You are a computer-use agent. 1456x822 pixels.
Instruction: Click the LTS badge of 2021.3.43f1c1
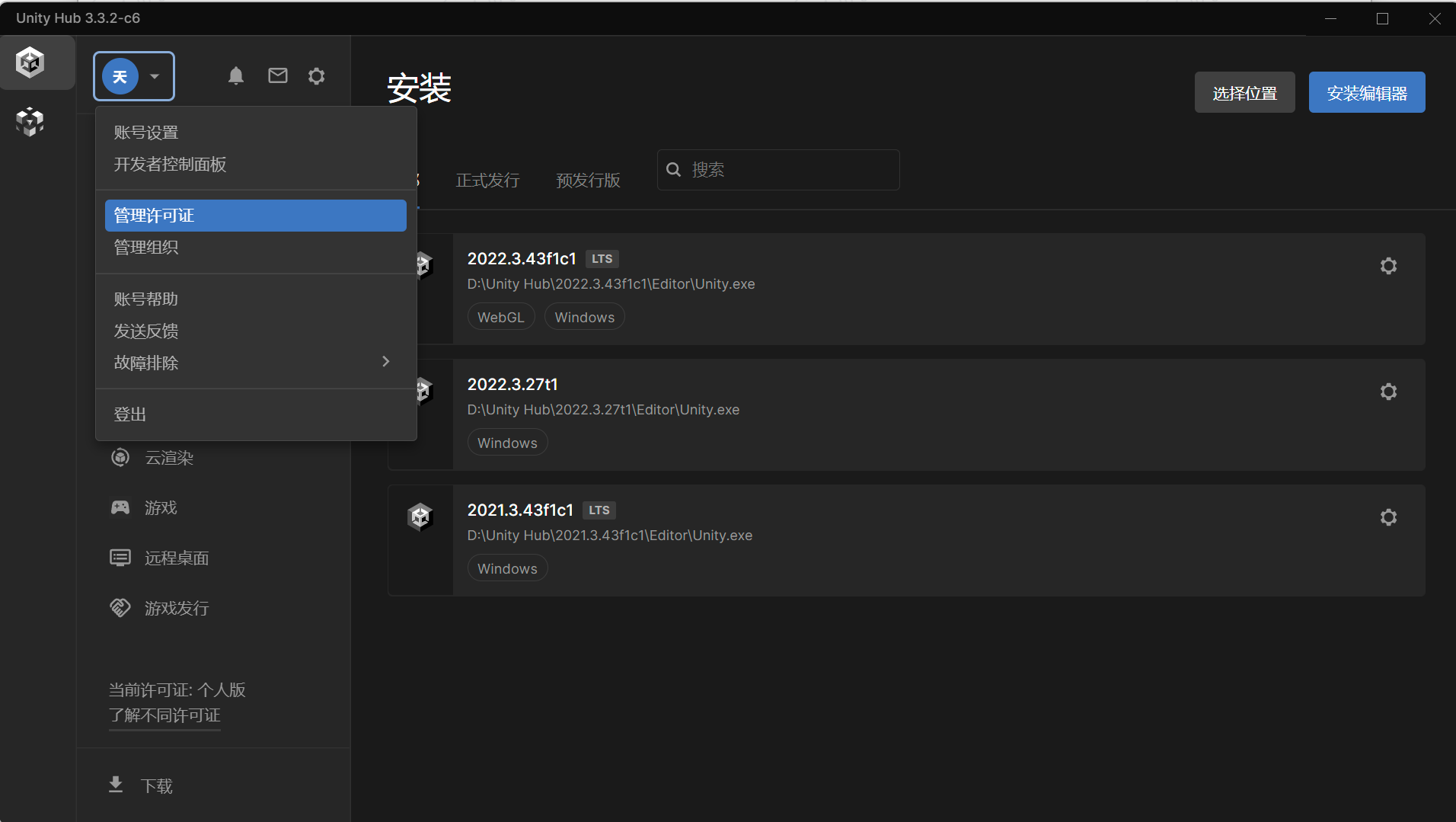(x=599, y=510)
